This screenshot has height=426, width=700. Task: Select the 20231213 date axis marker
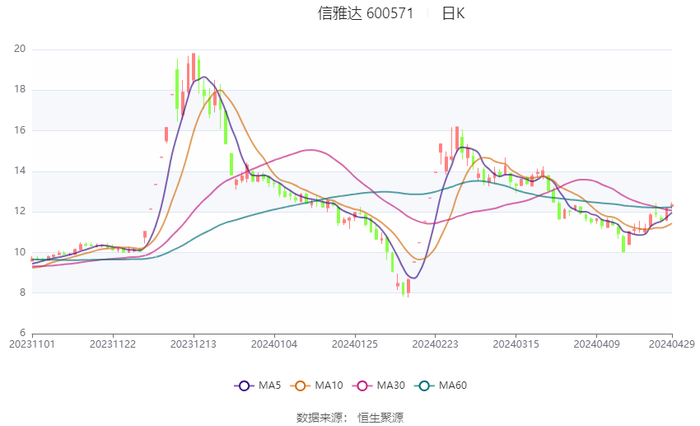tap(193, 344)
